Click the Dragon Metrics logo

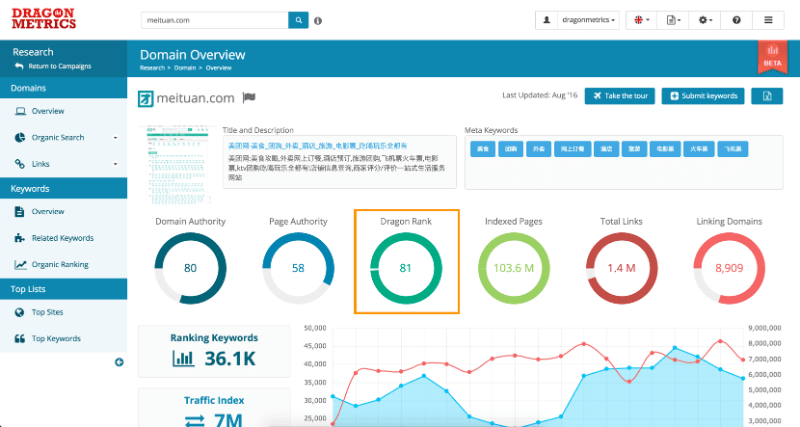[x=43, y=18]
